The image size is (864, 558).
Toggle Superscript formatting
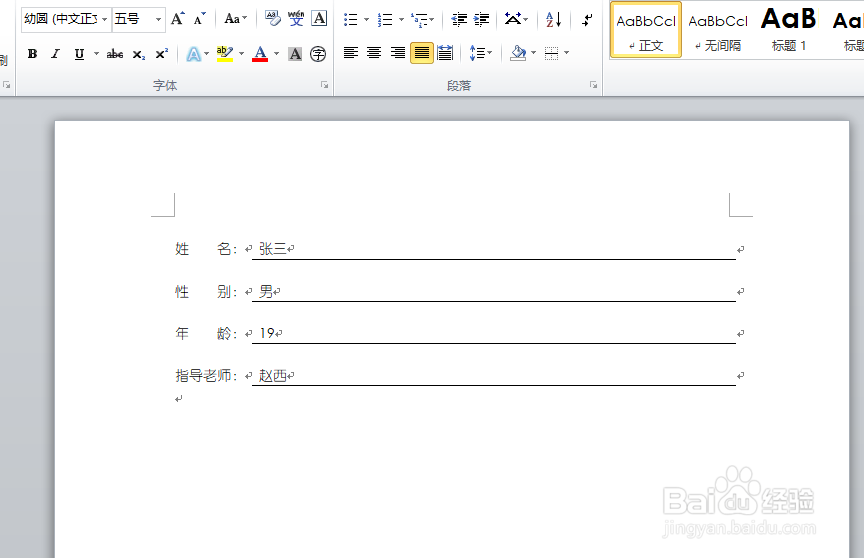coord(161,54)
